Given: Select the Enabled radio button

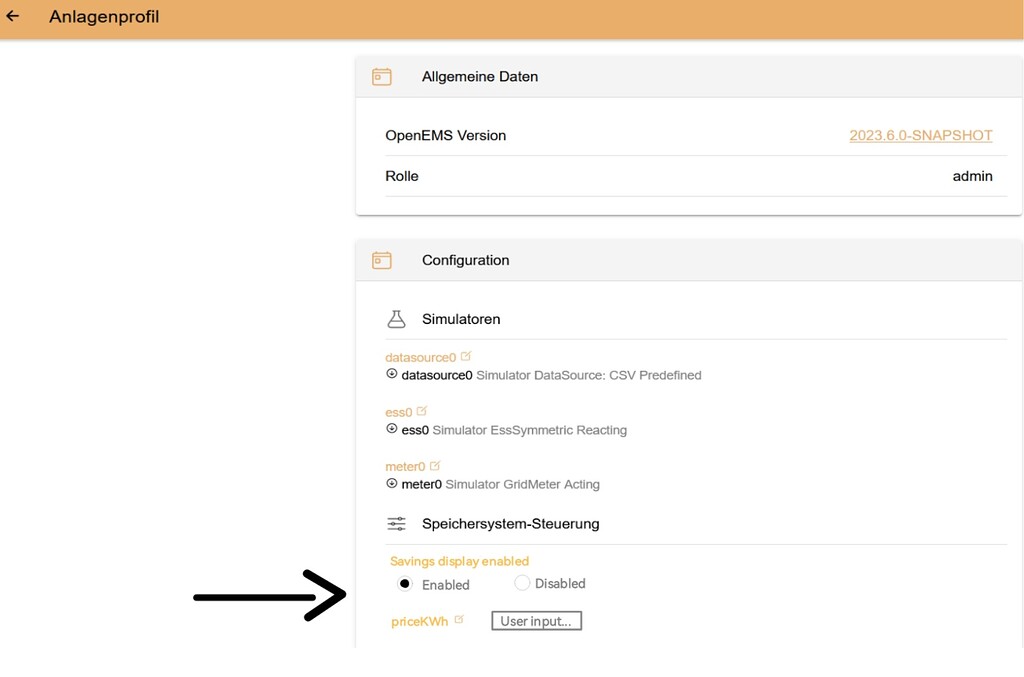Looking at the screenshot, I should pyautogui.click(x=404, y=583).
